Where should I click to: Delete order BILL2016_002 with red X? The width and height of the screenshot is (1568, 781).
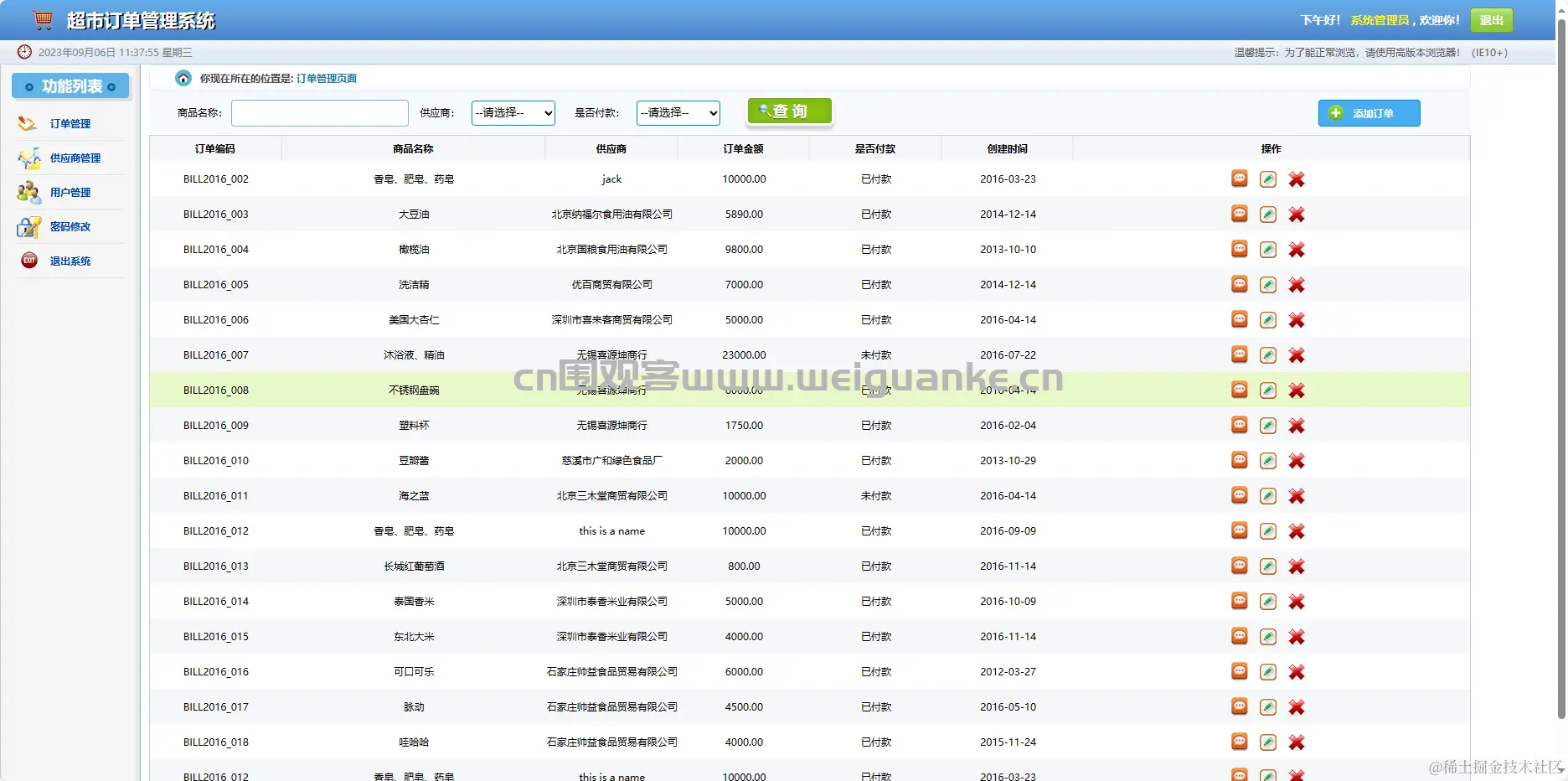[1297, 179]
